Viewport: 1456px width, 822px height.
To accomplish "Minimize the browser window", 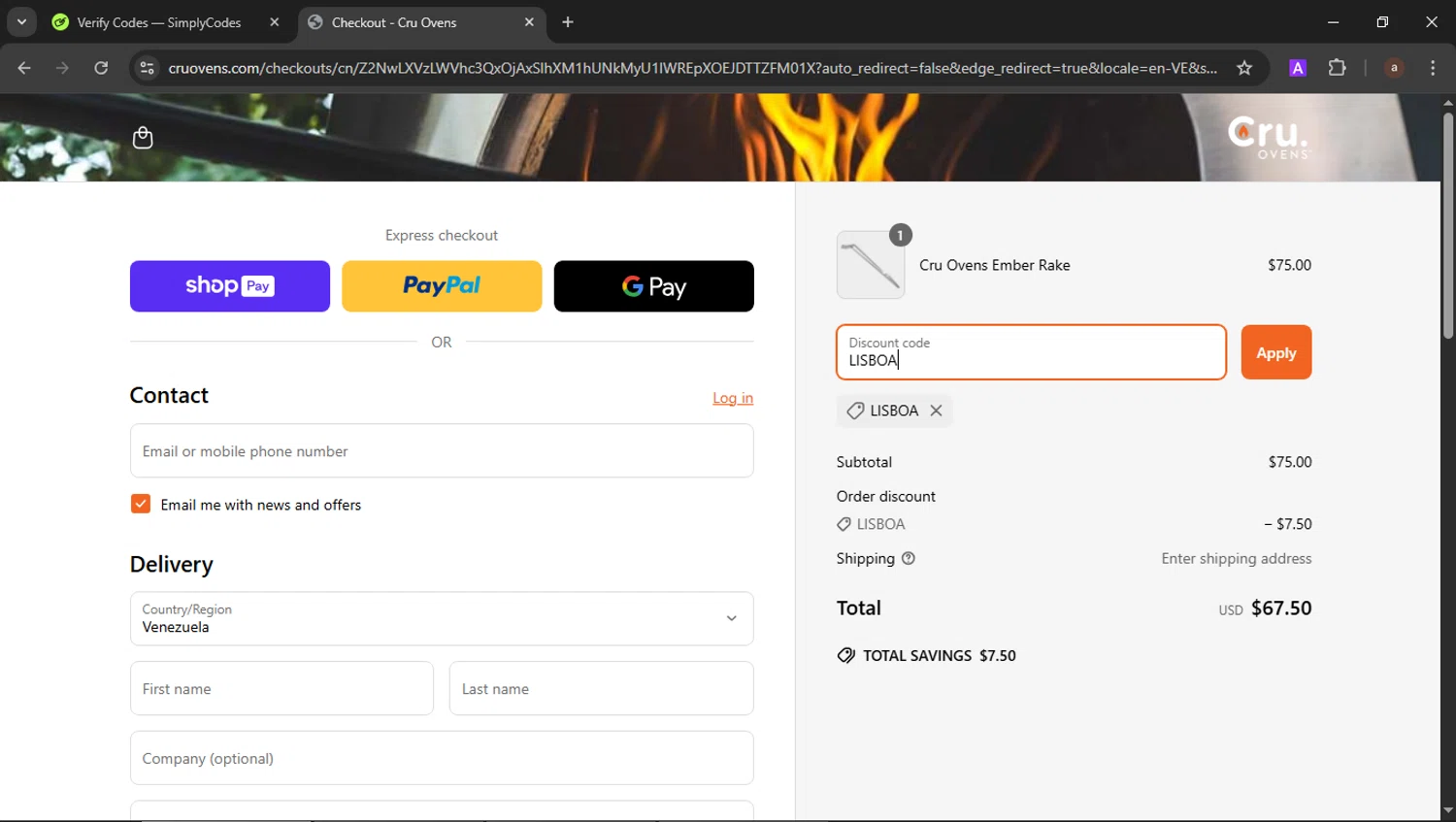I will (1334, 22).
